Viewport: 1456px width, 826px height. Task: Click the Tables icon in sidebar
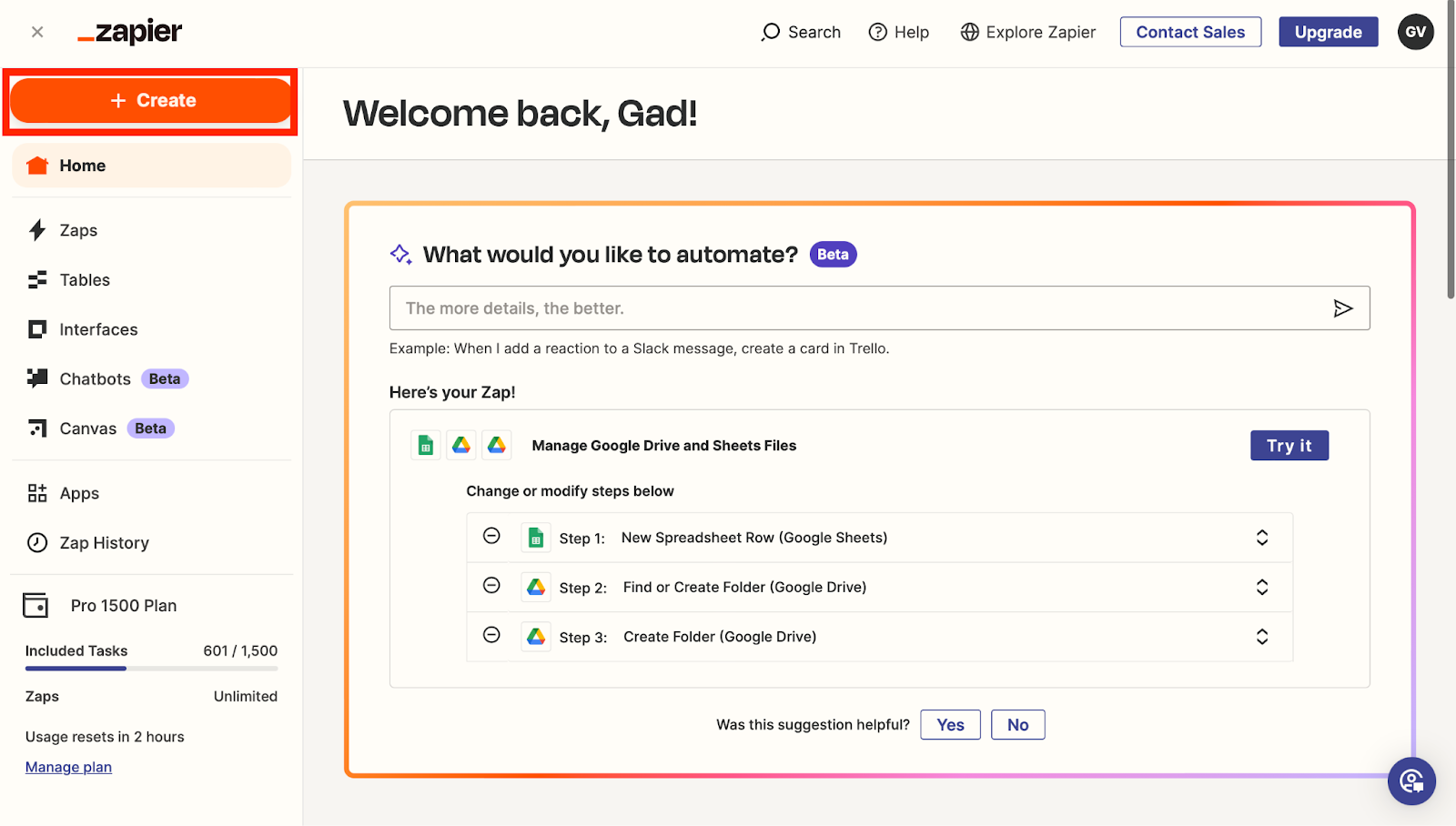tap(37, 280)
